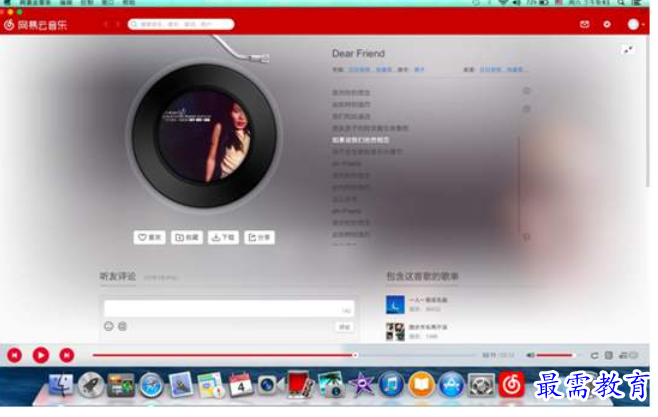Click the highlighted white lyric line
Viewport: 658px width, 417px height.
361,140
